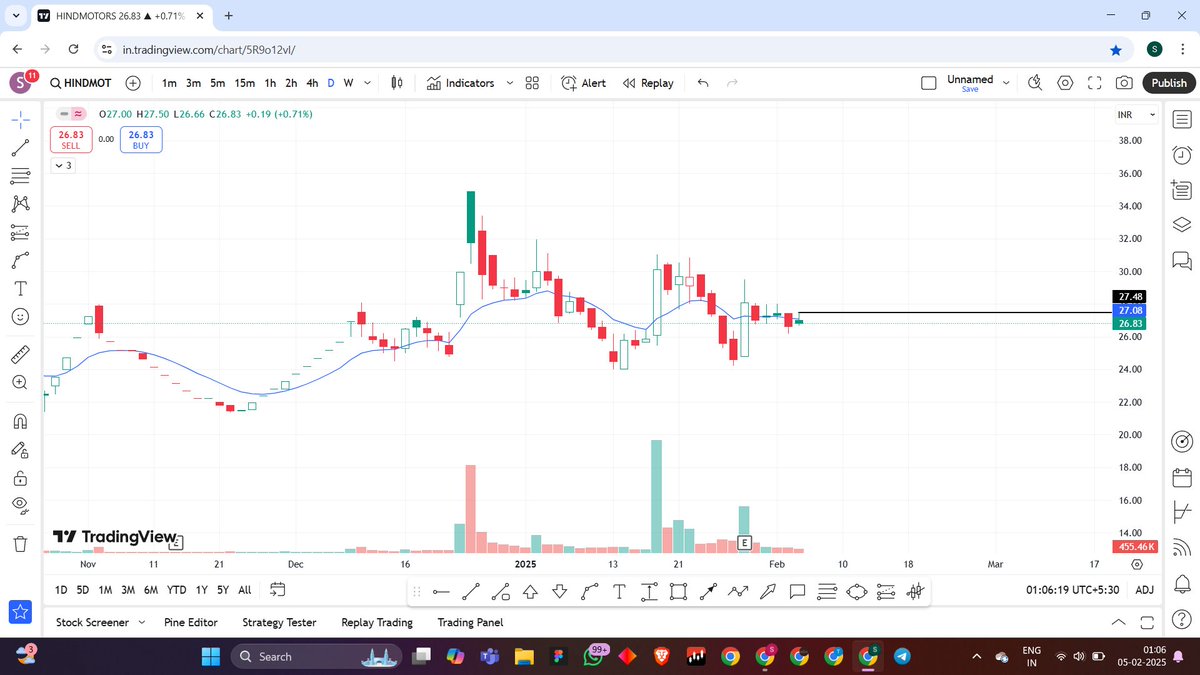Undo the last chart action
1200x675 pixels.
[x=703, y=83]
